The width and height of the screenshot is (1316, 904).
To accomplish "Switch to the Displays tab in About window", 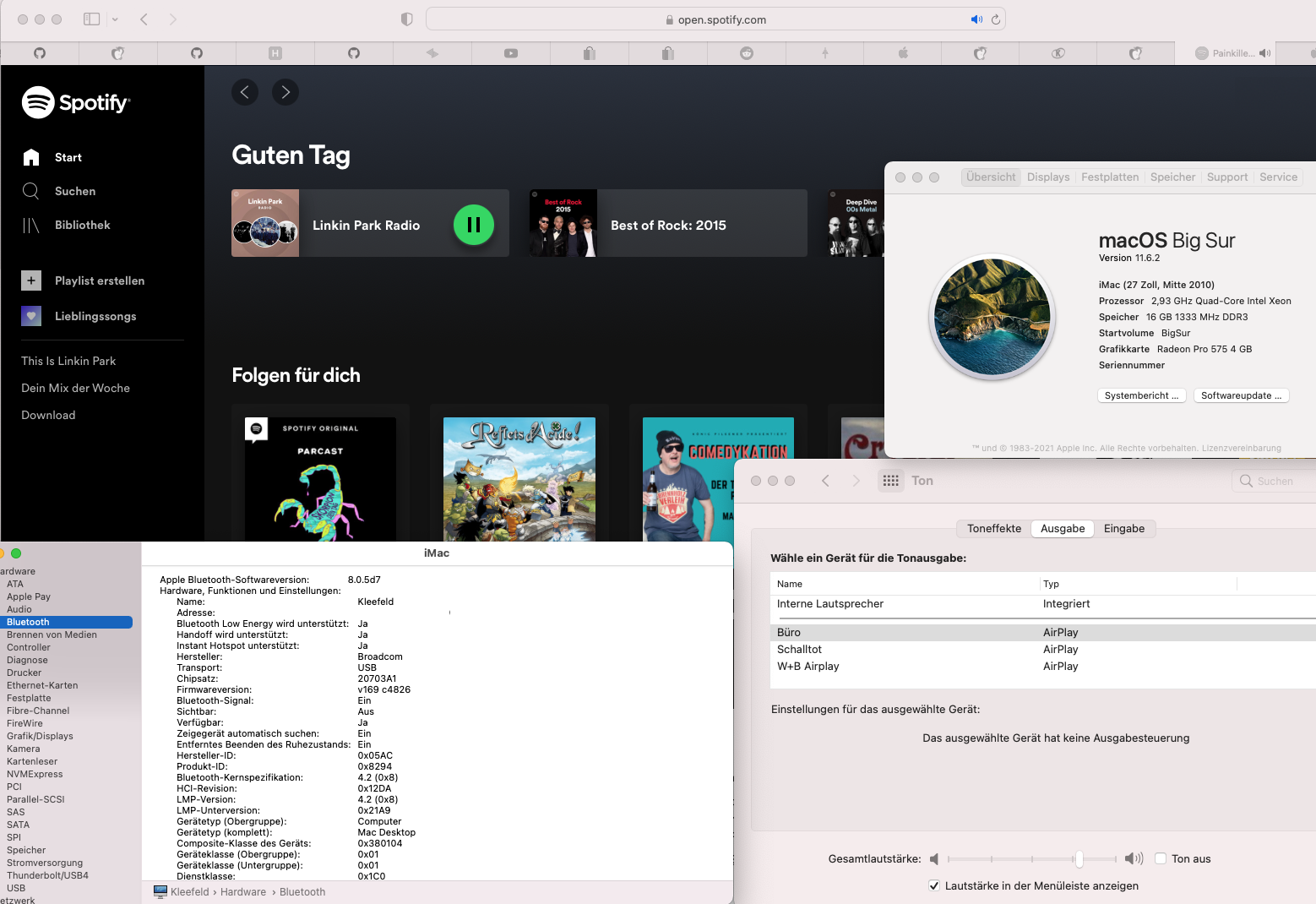I will pyautogui.click(x=1047, y=177).
